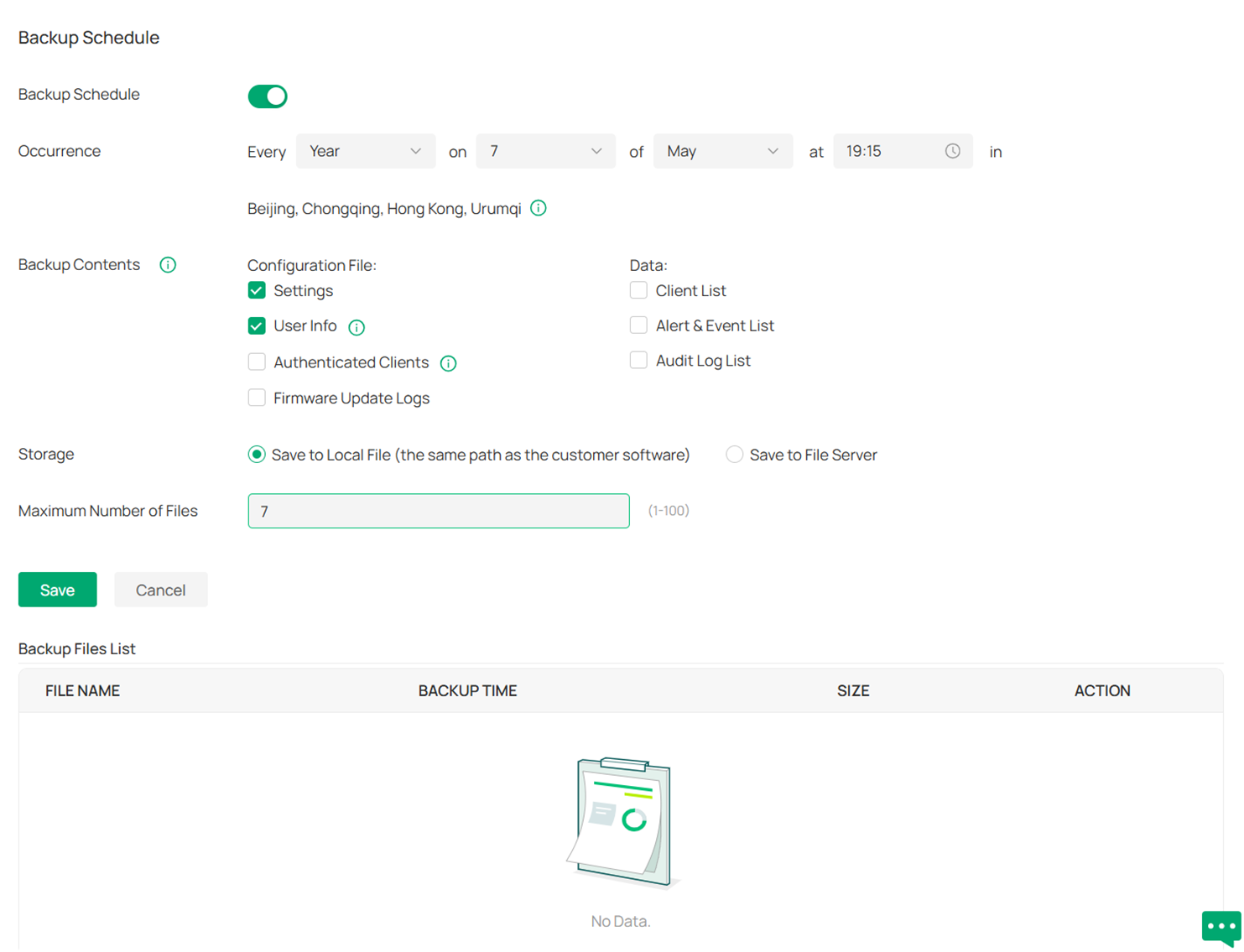Uncheck the Settings checkbox
The width and height of the screenshot is (1244, 952).
click(257, 291)
